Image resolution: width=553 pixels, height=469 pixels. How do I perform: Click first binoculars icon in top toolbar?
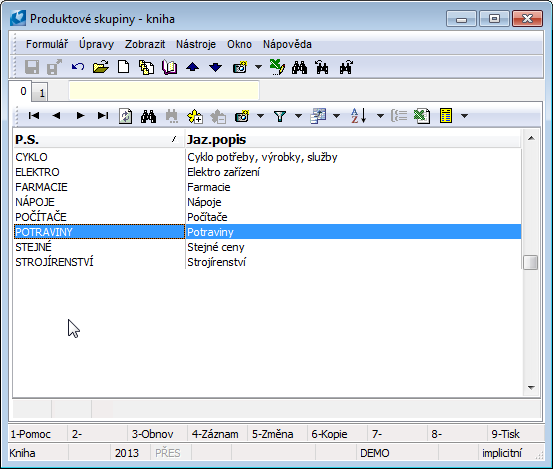[x=299, y=67]
